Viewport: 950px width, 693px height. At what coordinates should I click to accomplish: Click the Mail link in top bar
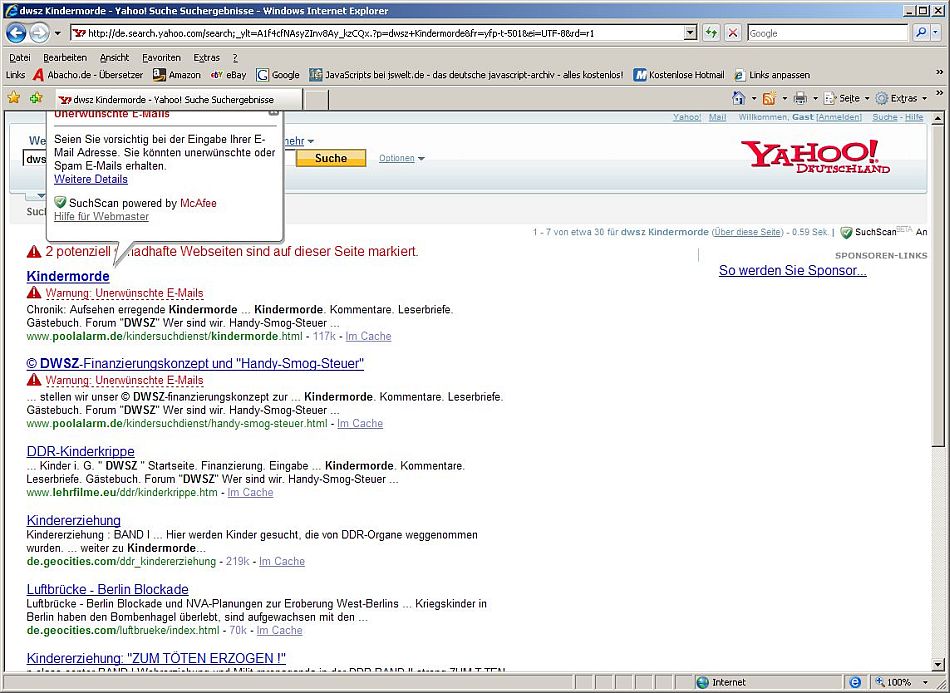point(717,117)
